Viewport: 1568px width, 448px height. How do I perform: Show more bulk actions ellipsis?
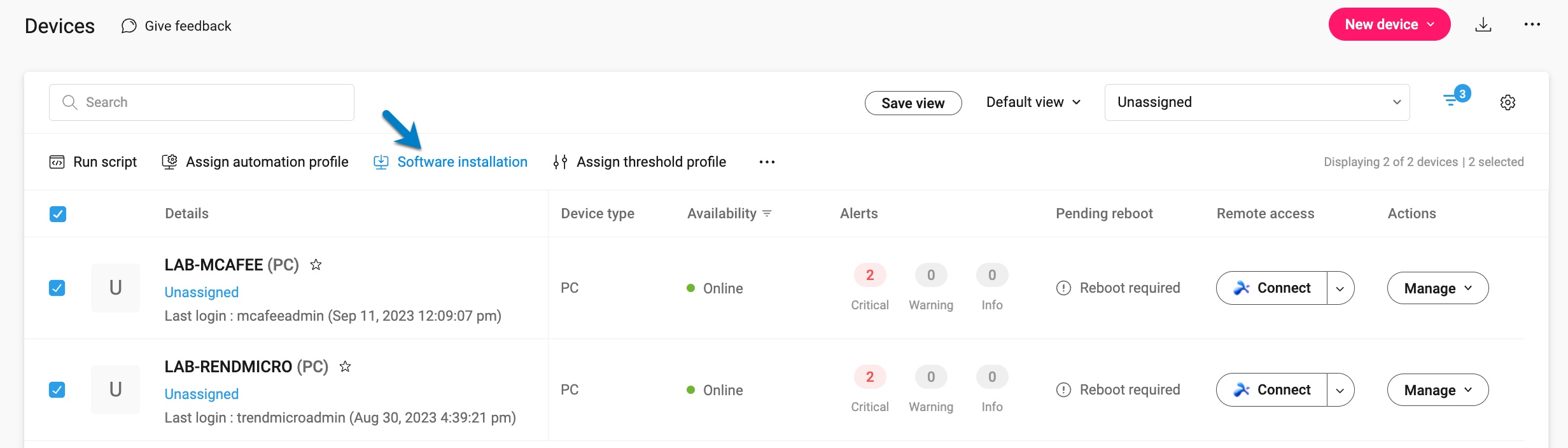click(x=767, y=162)
